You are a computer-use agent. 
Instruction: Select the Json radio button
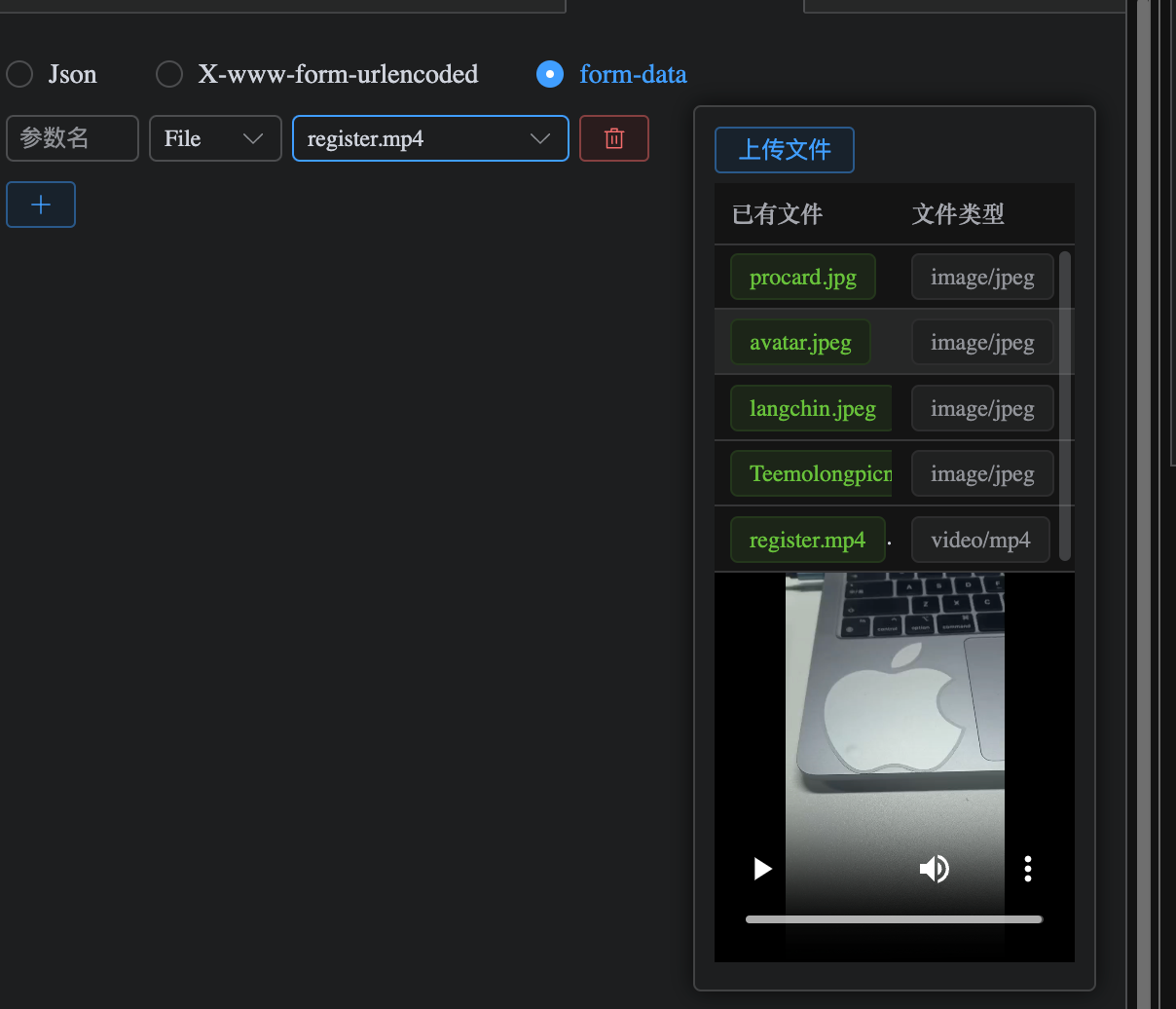coord(19,74)
